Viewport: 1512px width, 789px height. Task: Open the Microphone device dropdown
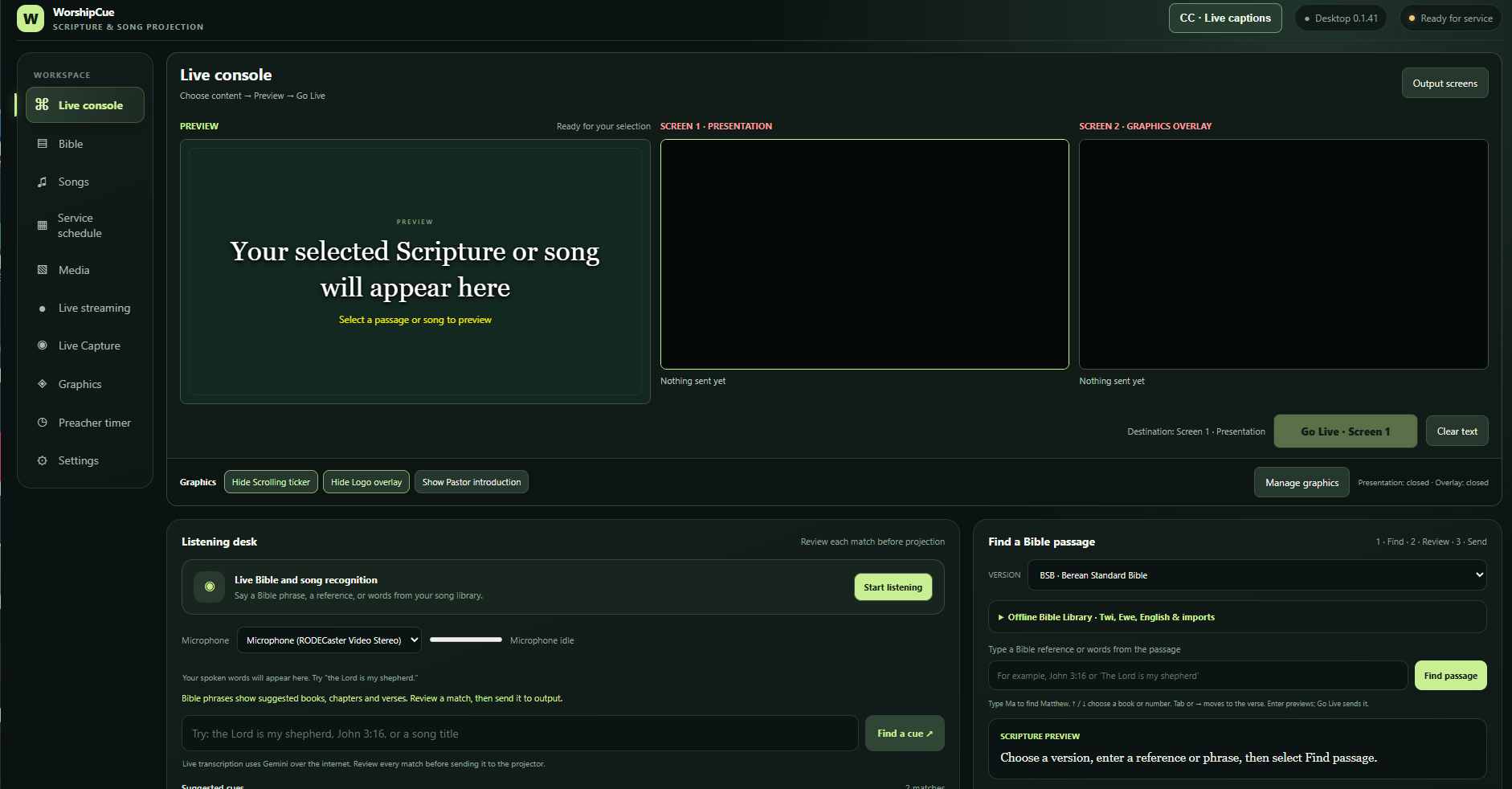[329, 640]
